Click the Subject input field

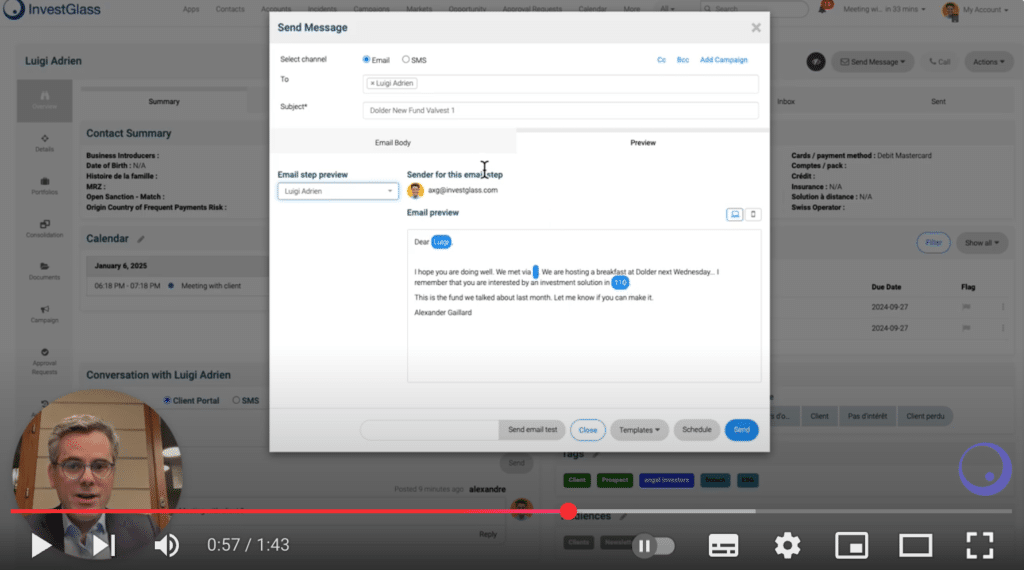click(560, 110)
